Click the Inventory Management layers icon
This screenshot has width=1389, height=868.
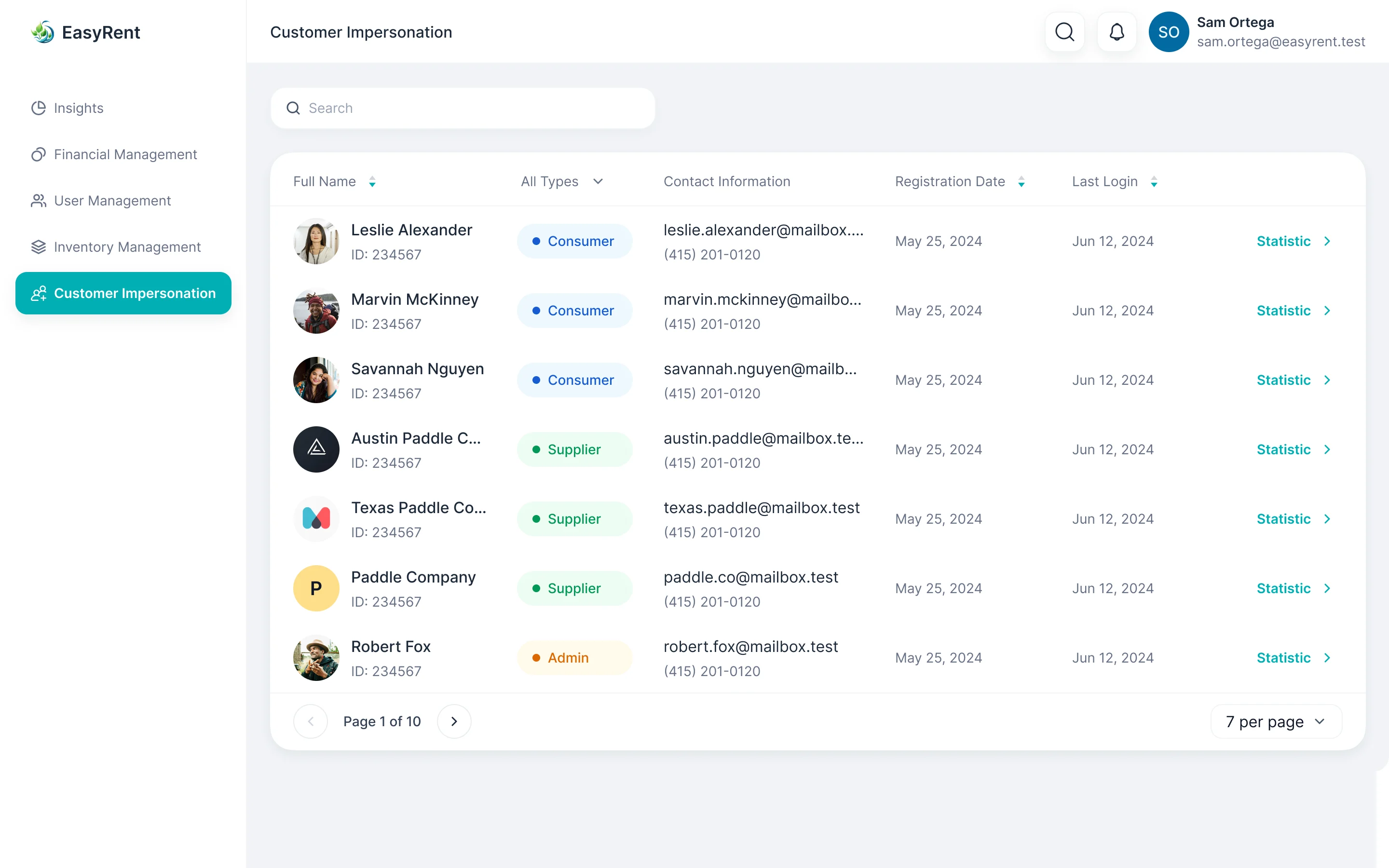pyautogui.click(x=39, y=247)
